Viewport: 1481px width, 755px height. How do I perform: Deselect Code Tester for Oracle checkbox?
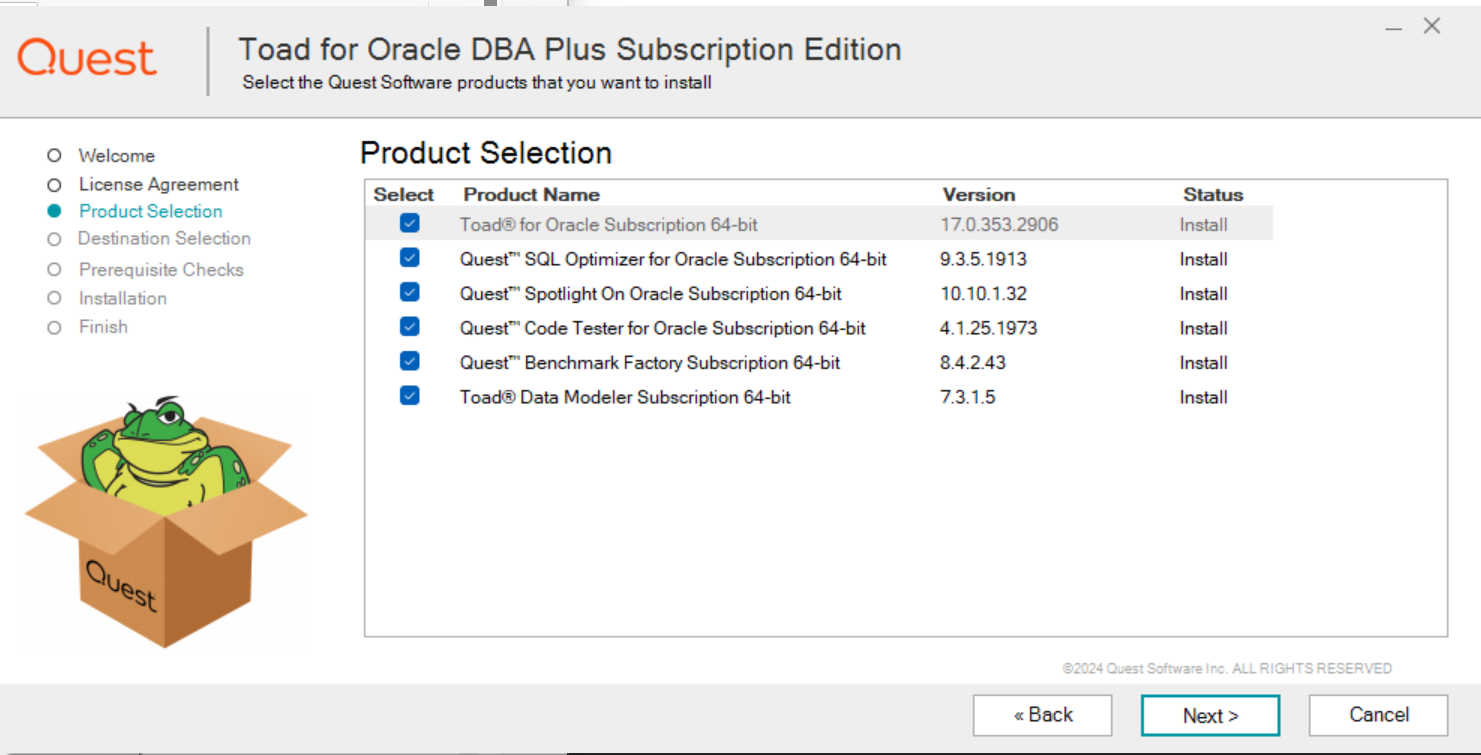(409, 327)
